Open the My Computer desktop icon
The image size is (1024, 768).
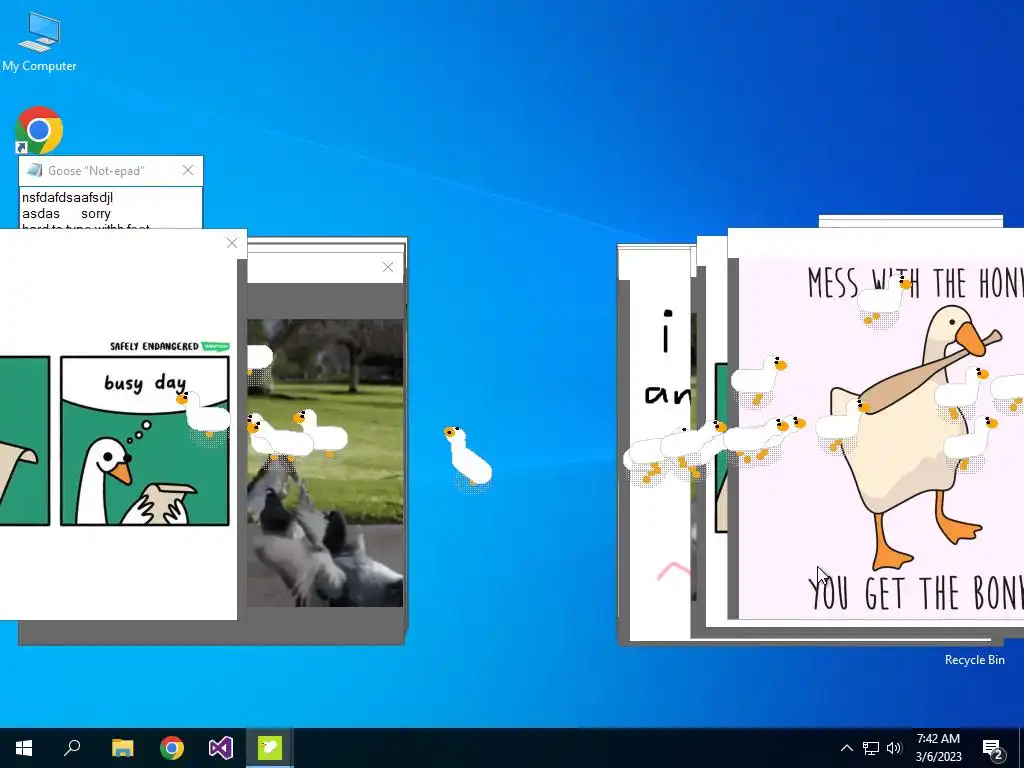pyautogui.click(x=39, y=40)
